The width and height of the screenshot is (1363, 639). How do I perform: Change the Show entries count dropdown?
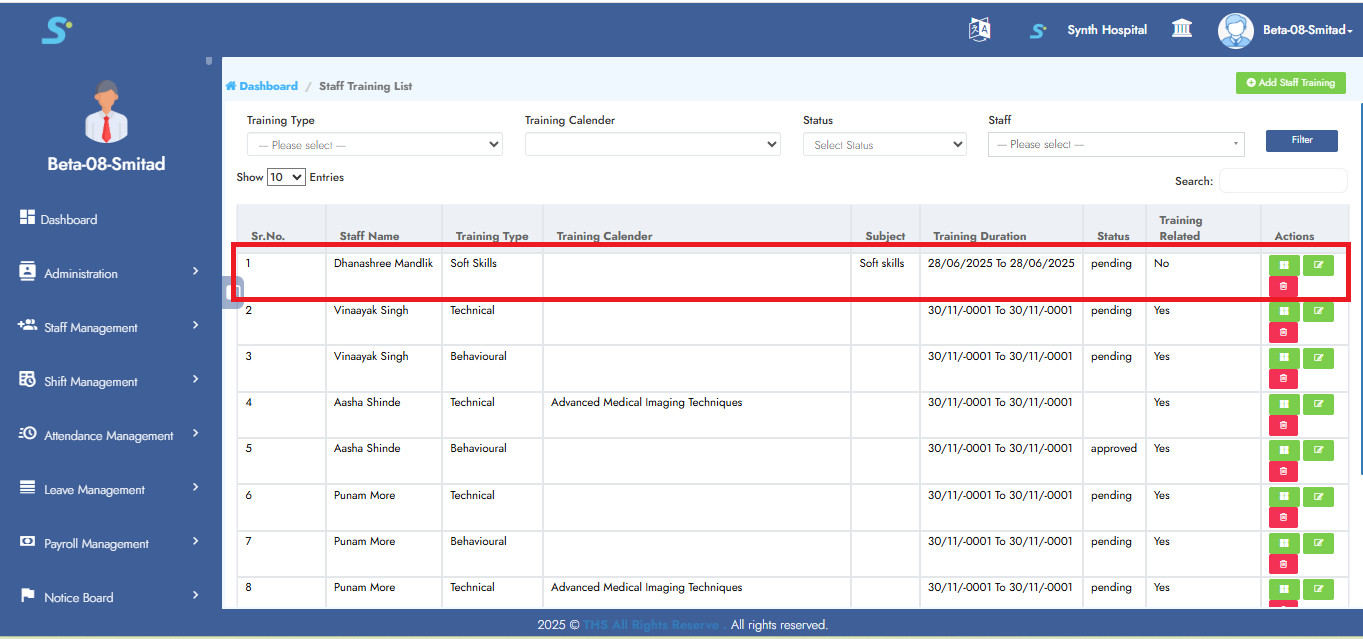click(286, 177)
